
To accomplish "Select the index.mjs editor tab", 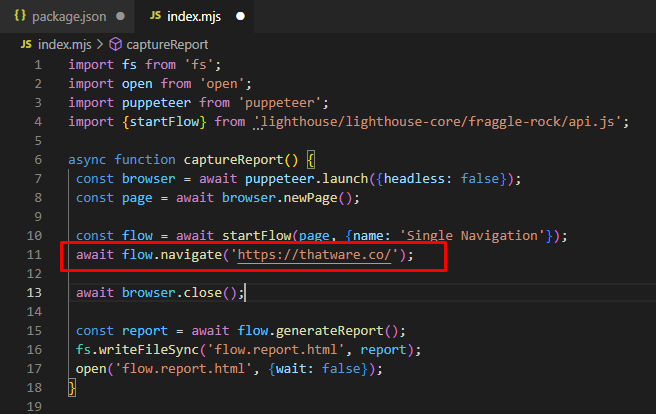I will (194, 17).
